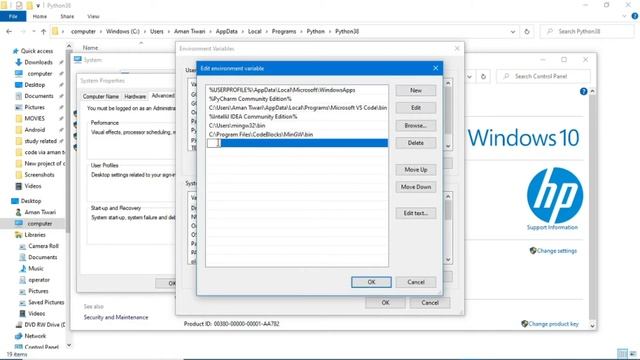Click Delete button

[x=416, y=143]
